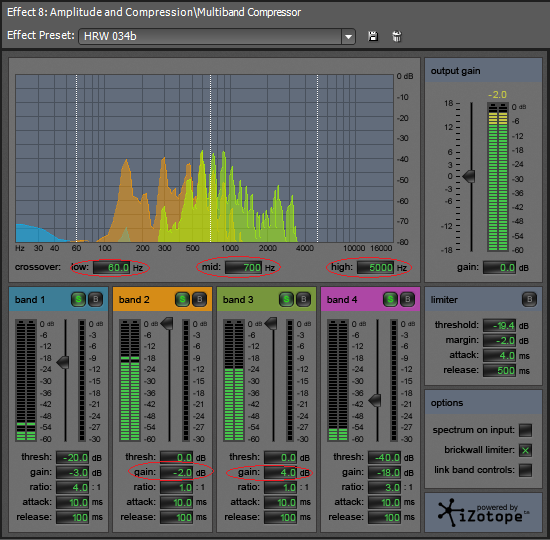Screen dimensions: 550x540
Task: Select the band 2 gain -2.0 field
Action: click(x=177, y=473)
